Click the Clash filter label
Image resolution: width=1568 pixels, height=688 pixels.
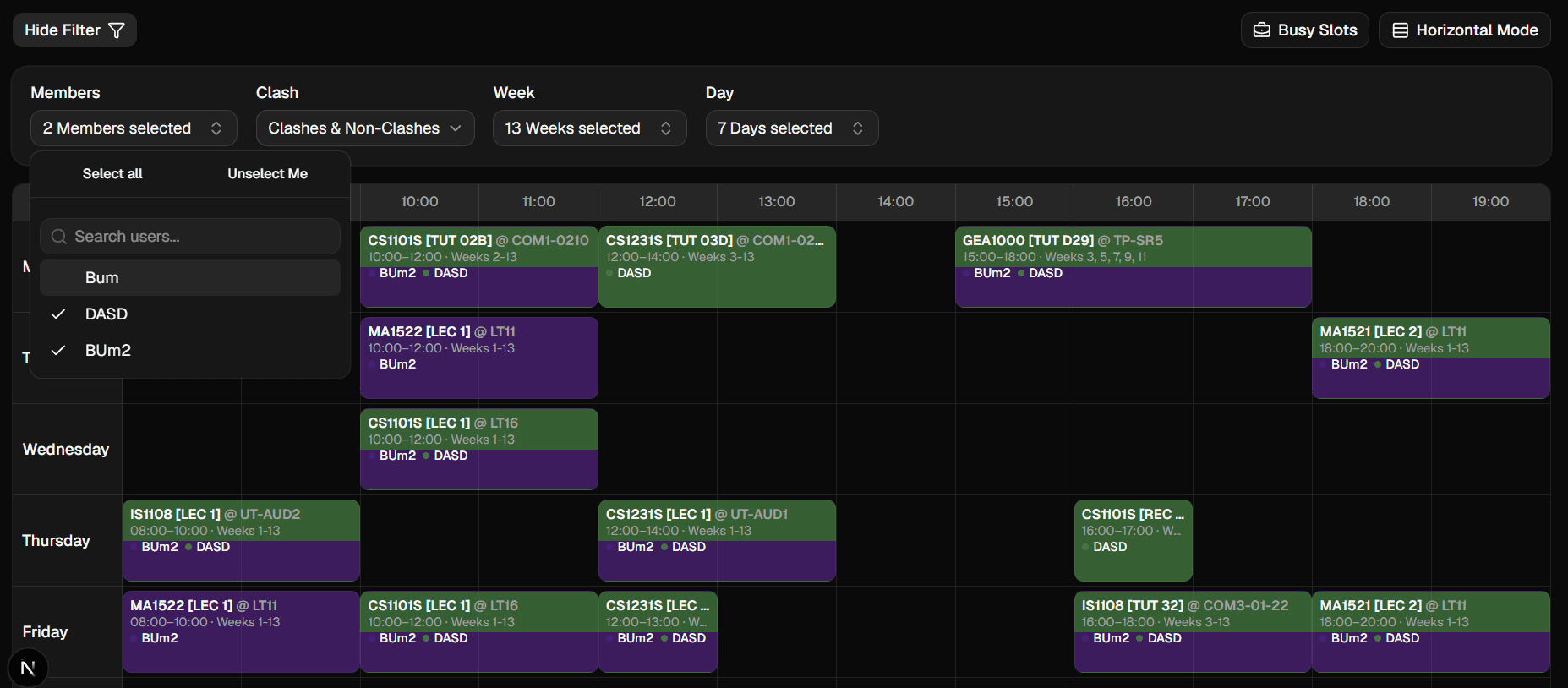[x=277, y=93]
